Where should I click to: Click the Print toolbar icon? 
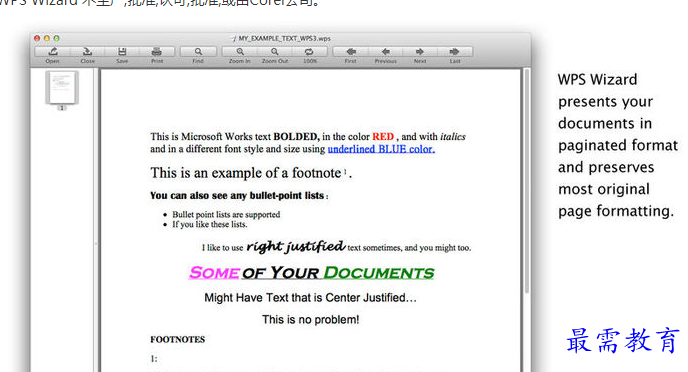[x=157, y=52]
